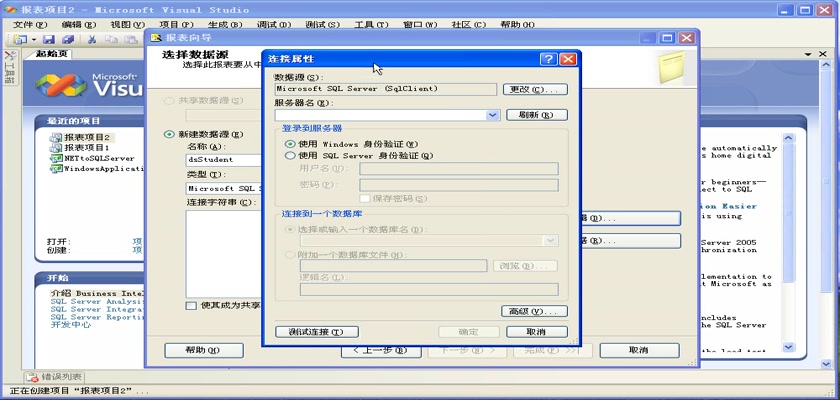Click the 用户名 input field
This screenshot has width=840, height=400.
459,169
